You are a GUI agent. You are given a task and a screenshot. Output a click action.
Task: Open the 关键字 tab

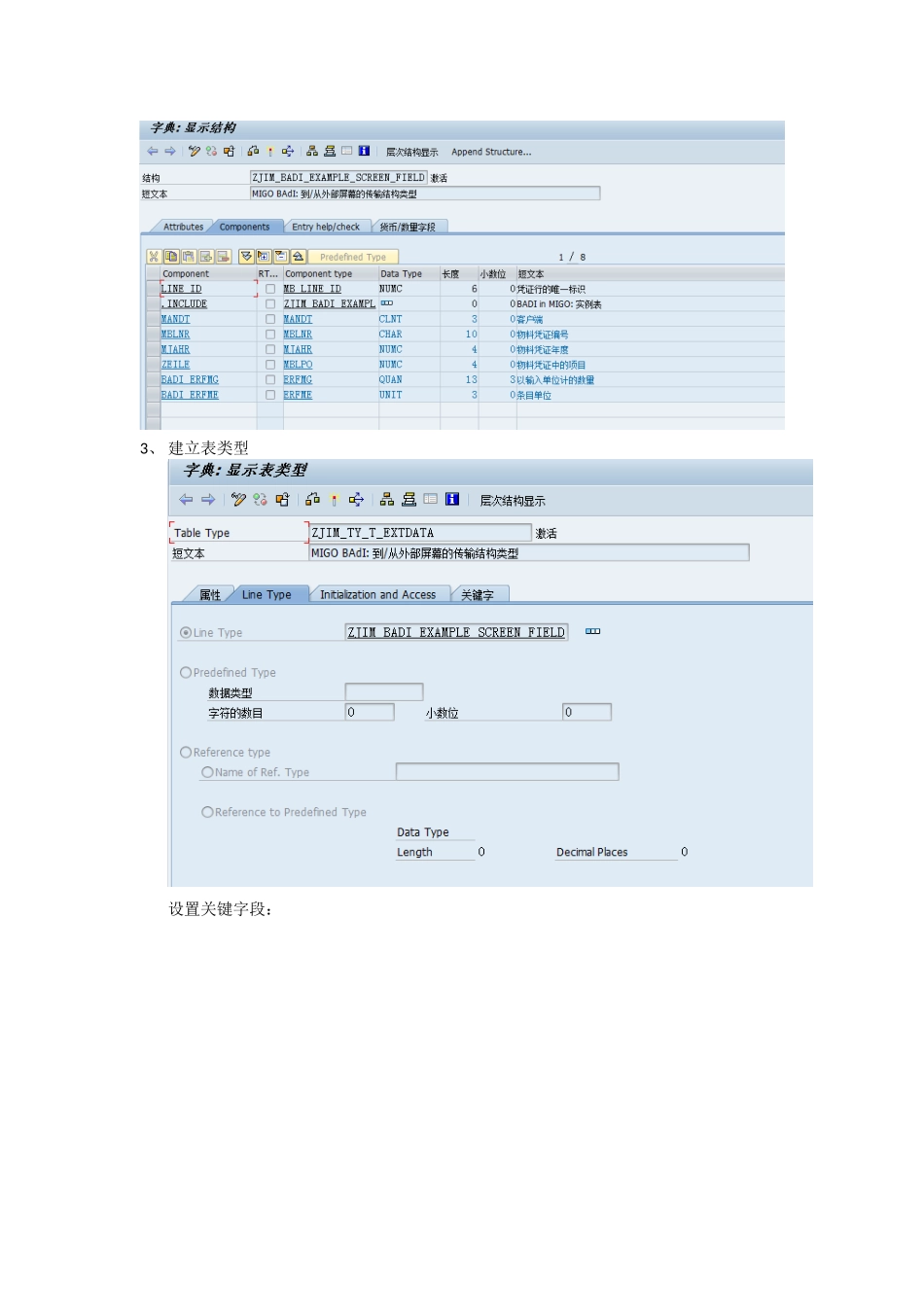(x=478, y=594)
